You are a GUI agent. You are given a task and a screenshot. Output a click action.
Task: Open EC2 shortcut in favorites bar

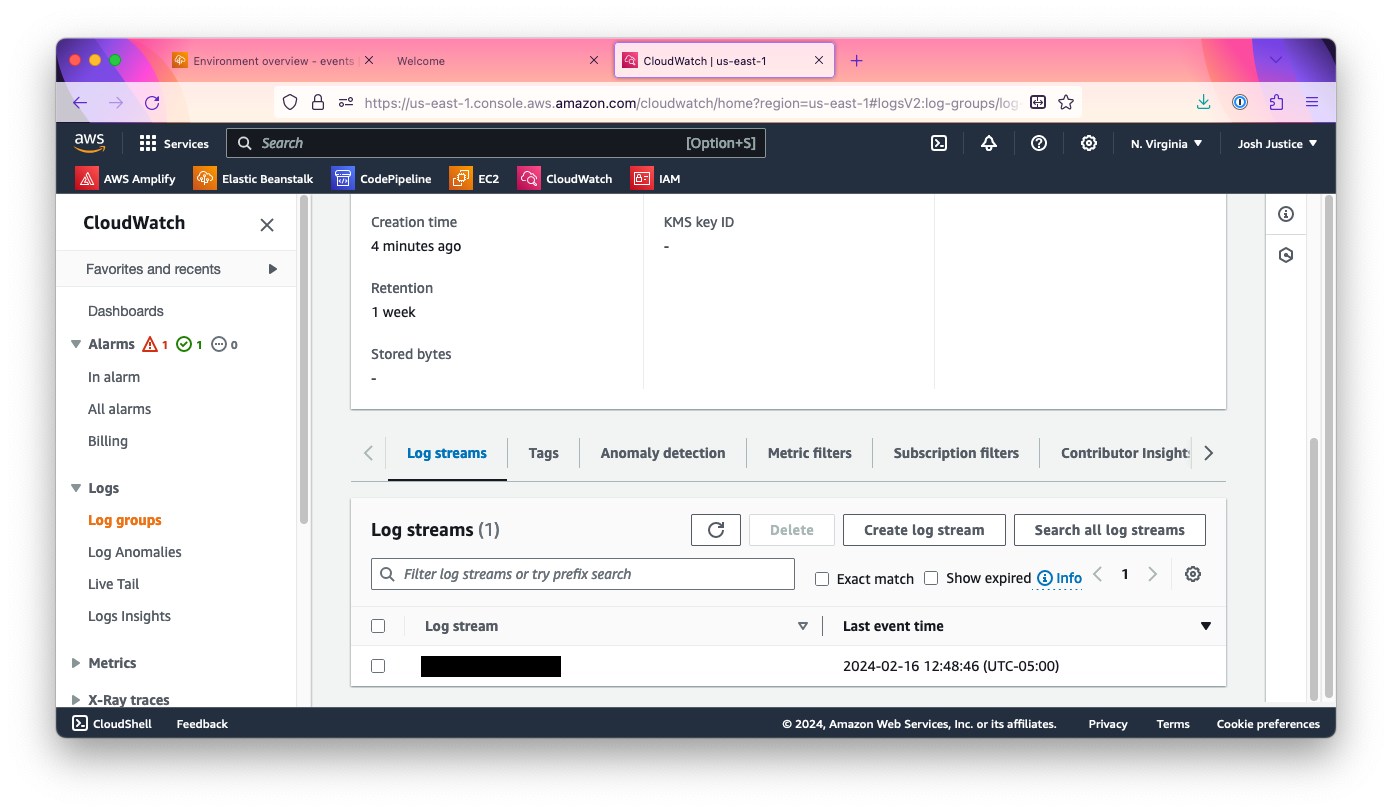(475, 178)
